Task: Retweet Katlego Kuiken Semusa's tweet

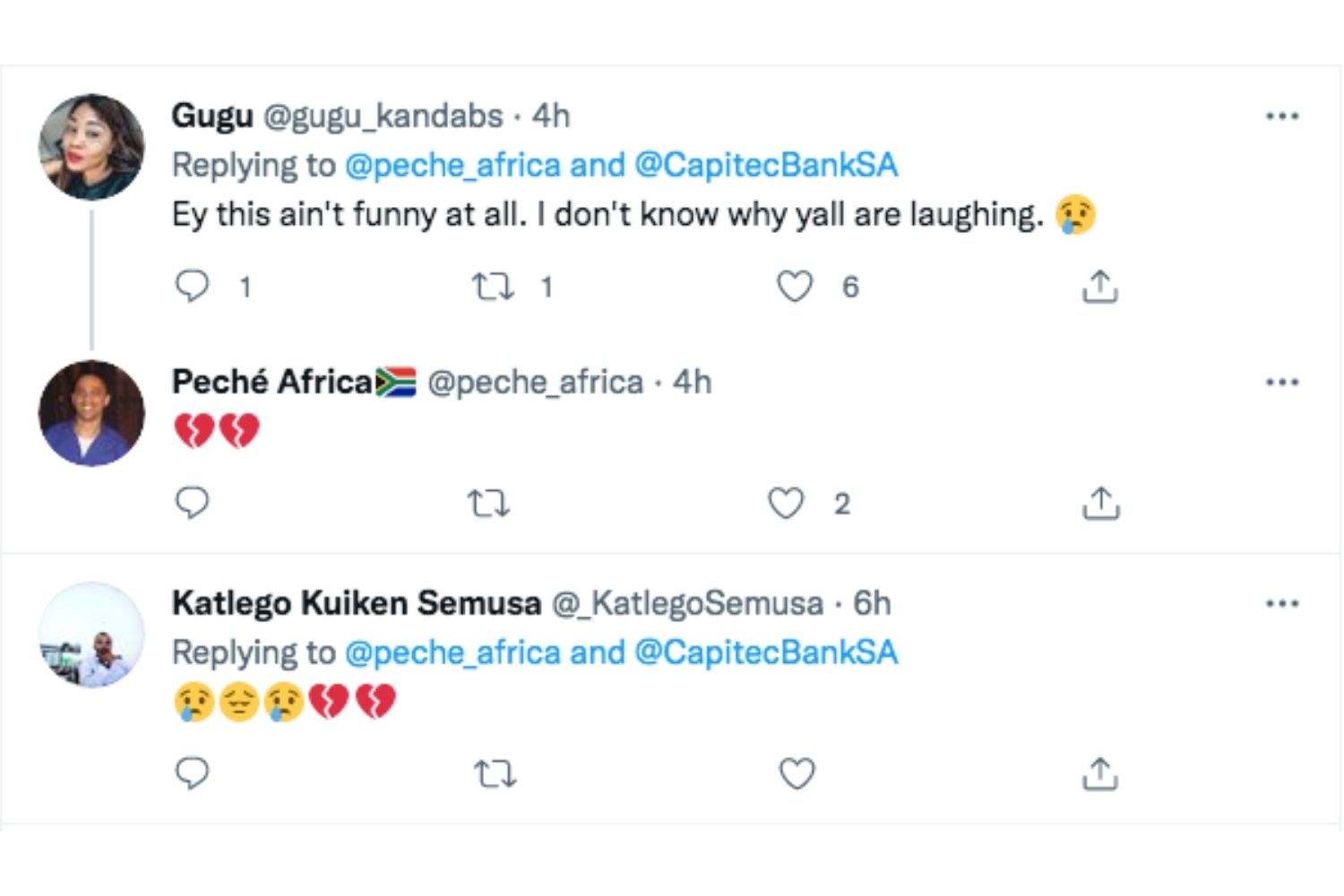Action: click(495, 773)
